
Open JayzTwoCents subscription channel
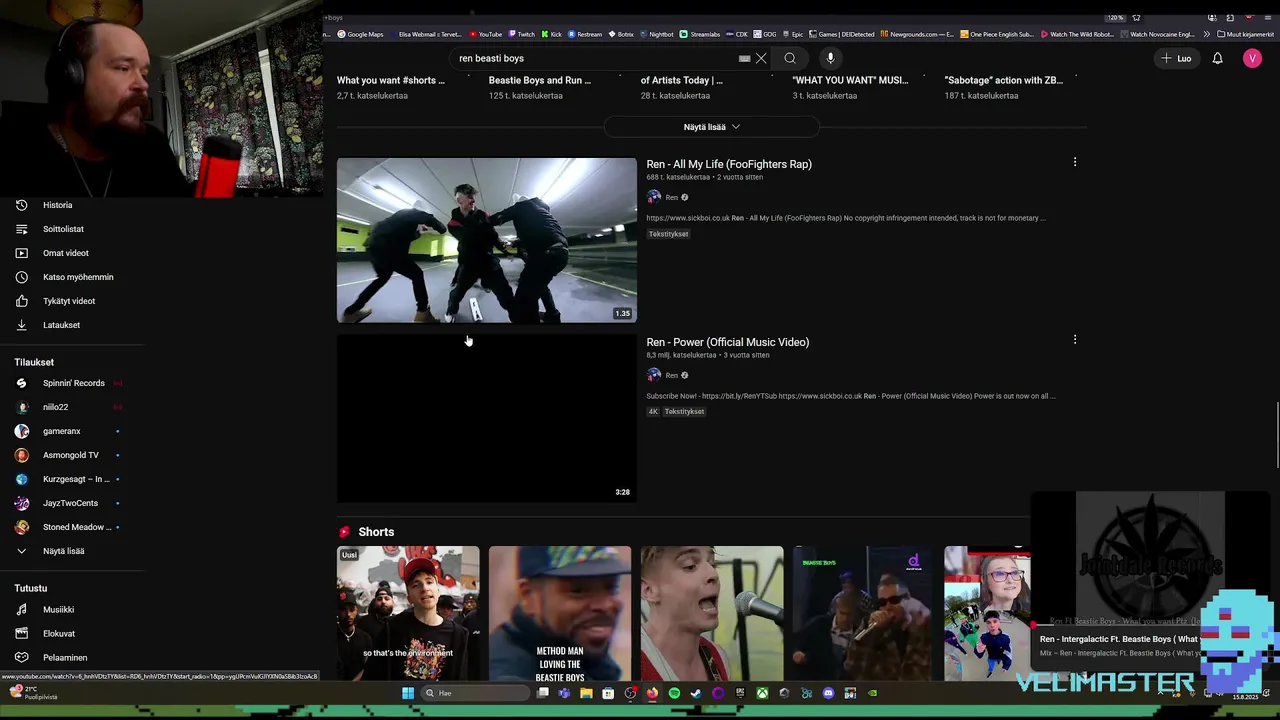click(72, 503)
